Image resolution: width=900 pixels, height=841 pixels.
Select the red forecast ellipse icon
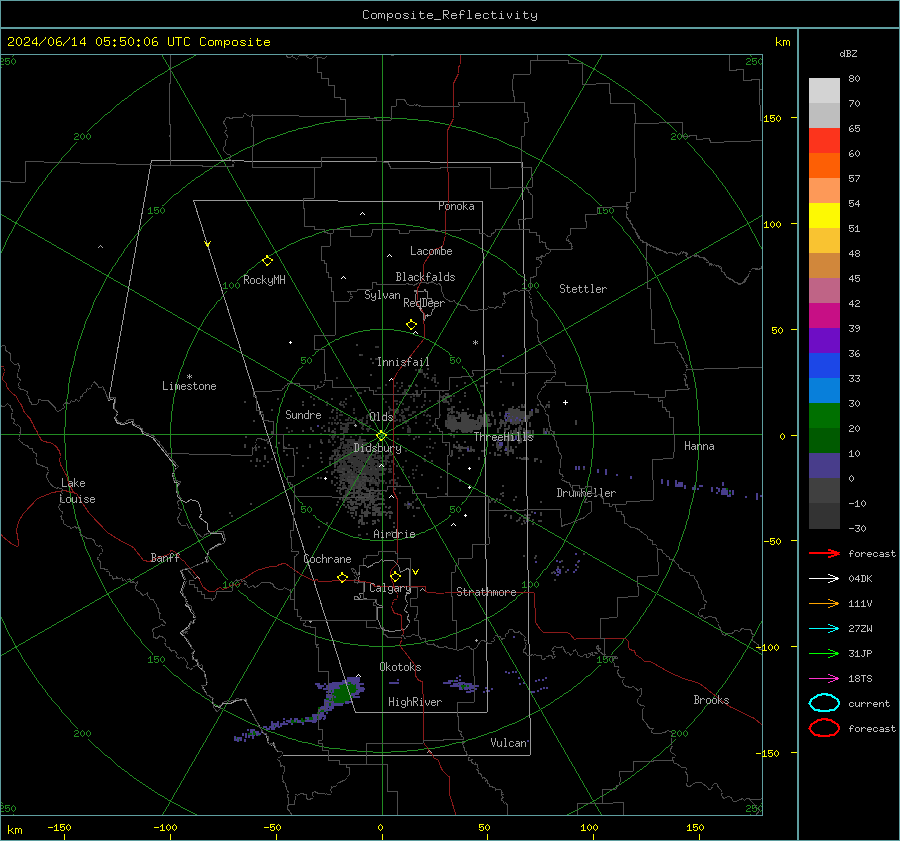824,728
